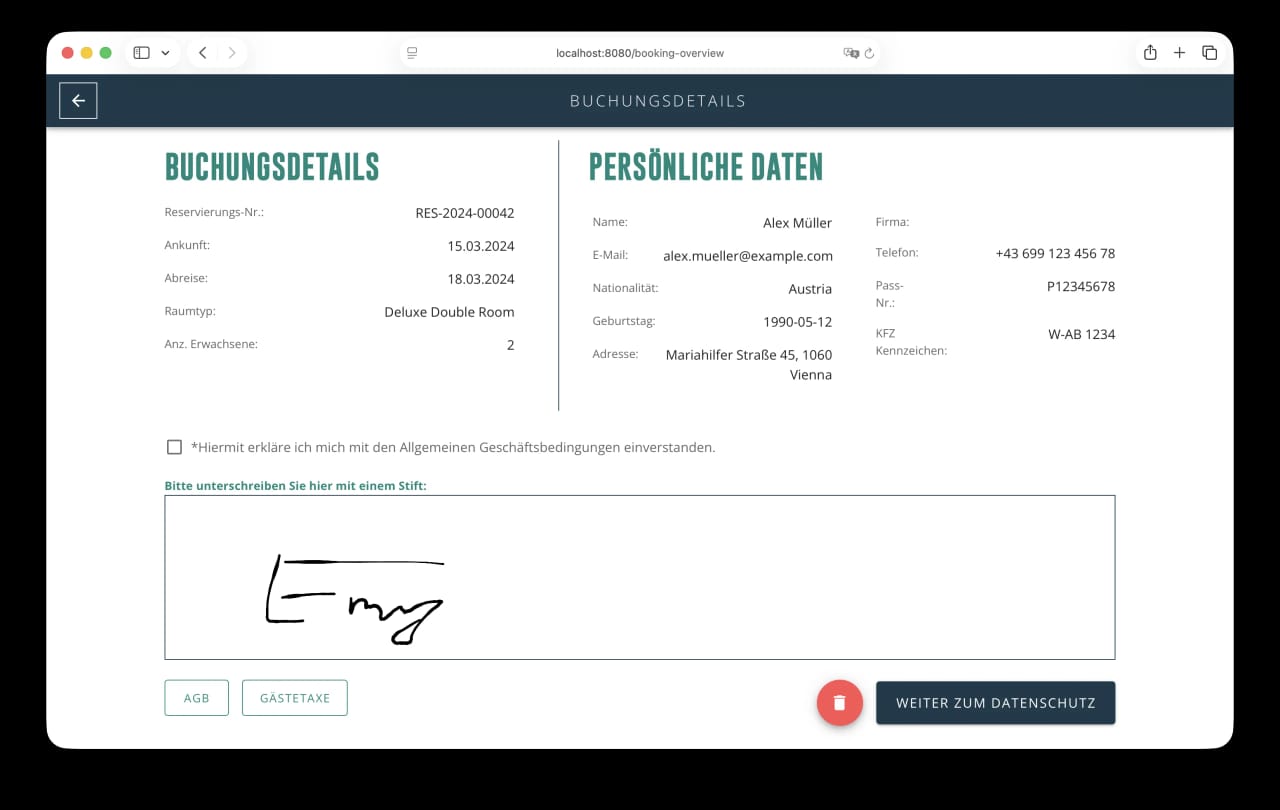Open the reader view icon in the address bar
The height and width of the screenshot is (810, 1280).
[412, 53]
